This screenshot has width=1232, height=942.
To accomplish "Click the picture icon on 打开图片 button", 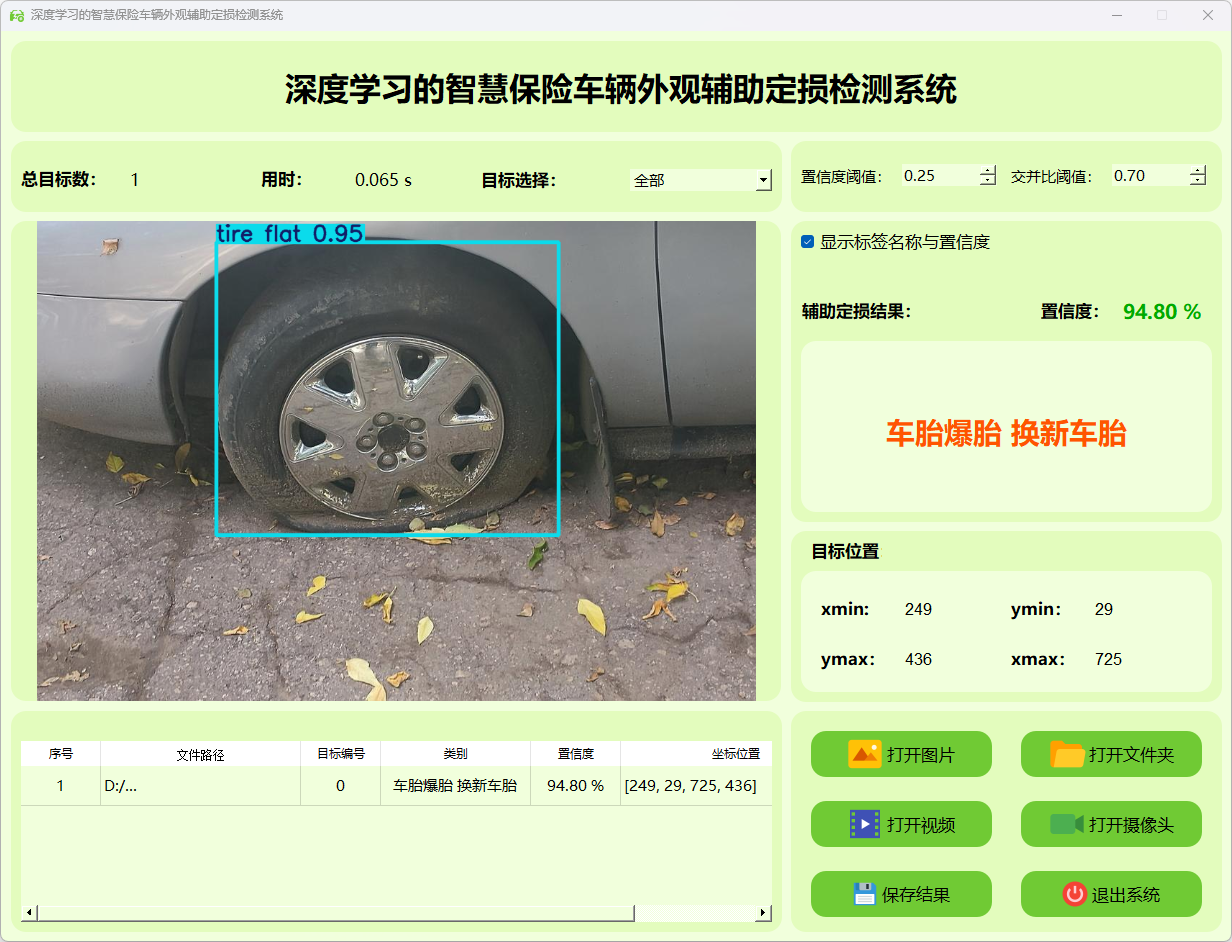I will pyautogui.click(x=864, y=754).
